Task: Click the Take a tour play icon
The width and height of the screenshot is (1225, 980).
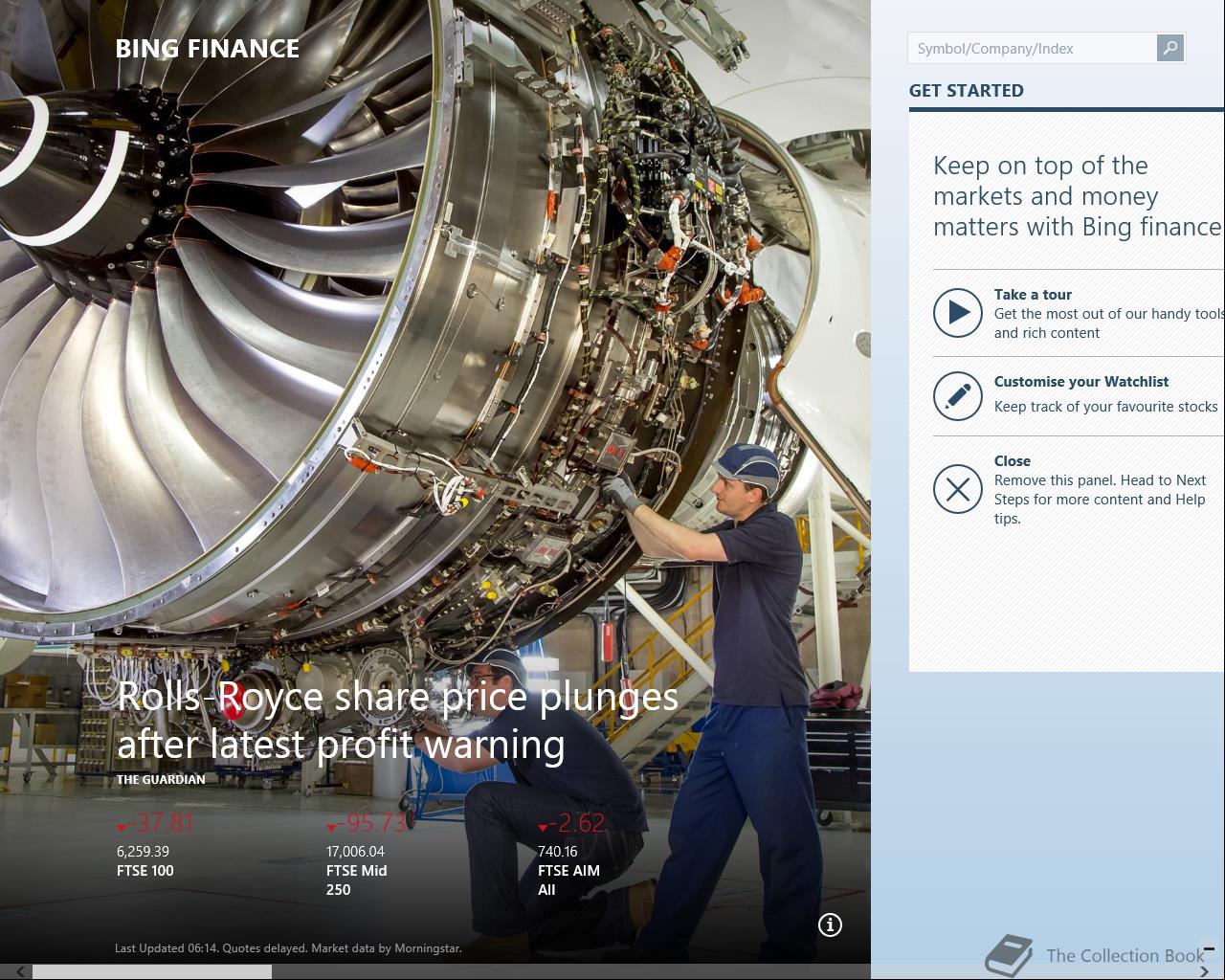Action: (x=958, y=313)
